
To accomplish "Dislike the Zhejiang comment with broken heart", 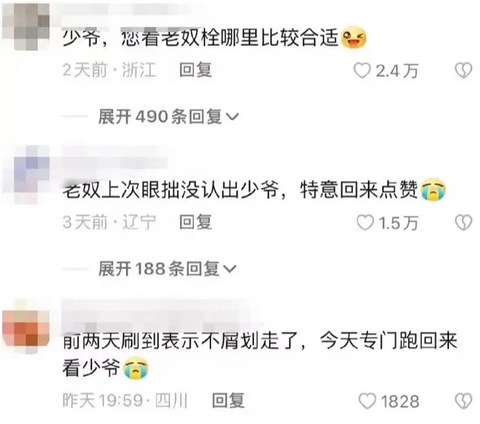I will coord(464,71).
